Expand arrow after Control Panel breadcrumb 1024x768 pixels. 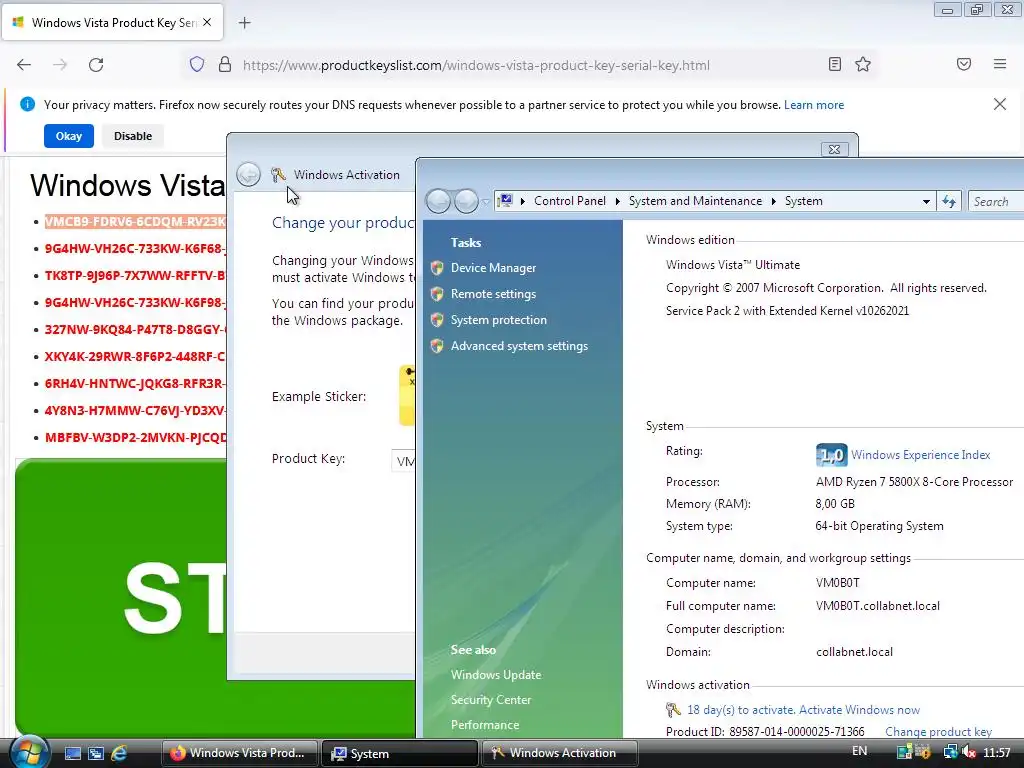pos(617,201)
